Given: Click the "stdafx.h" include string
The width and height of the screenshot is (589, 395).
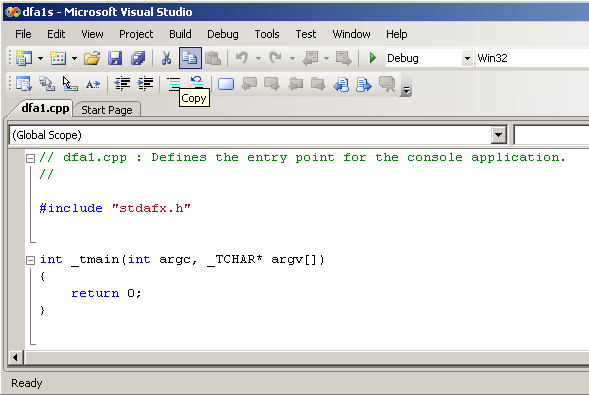Looking at the screenshot, I should pyautogui.click(x=151, y=208).
